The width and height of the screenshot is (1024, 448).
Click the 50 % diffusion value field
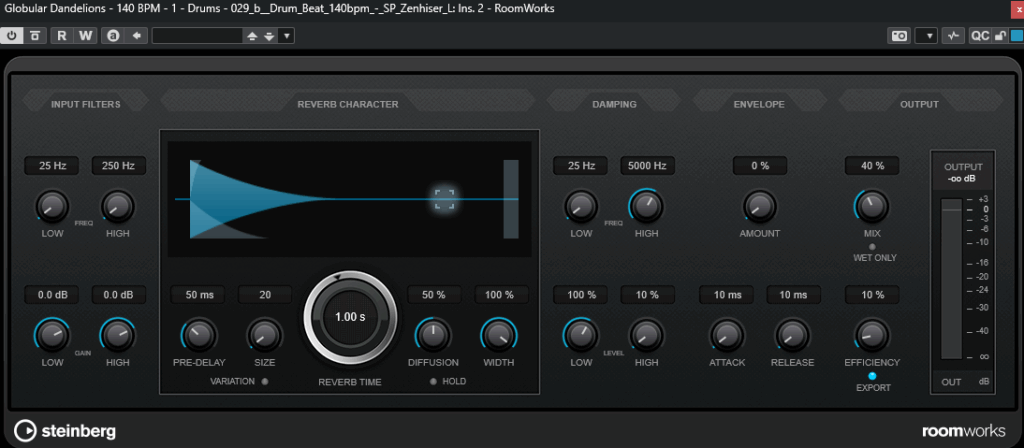tap(434, 295)
